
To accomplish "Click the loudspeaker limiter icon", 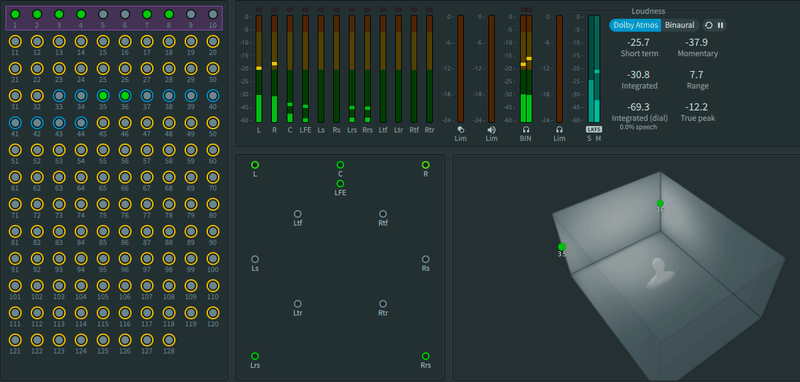I will tap(491, 130).
